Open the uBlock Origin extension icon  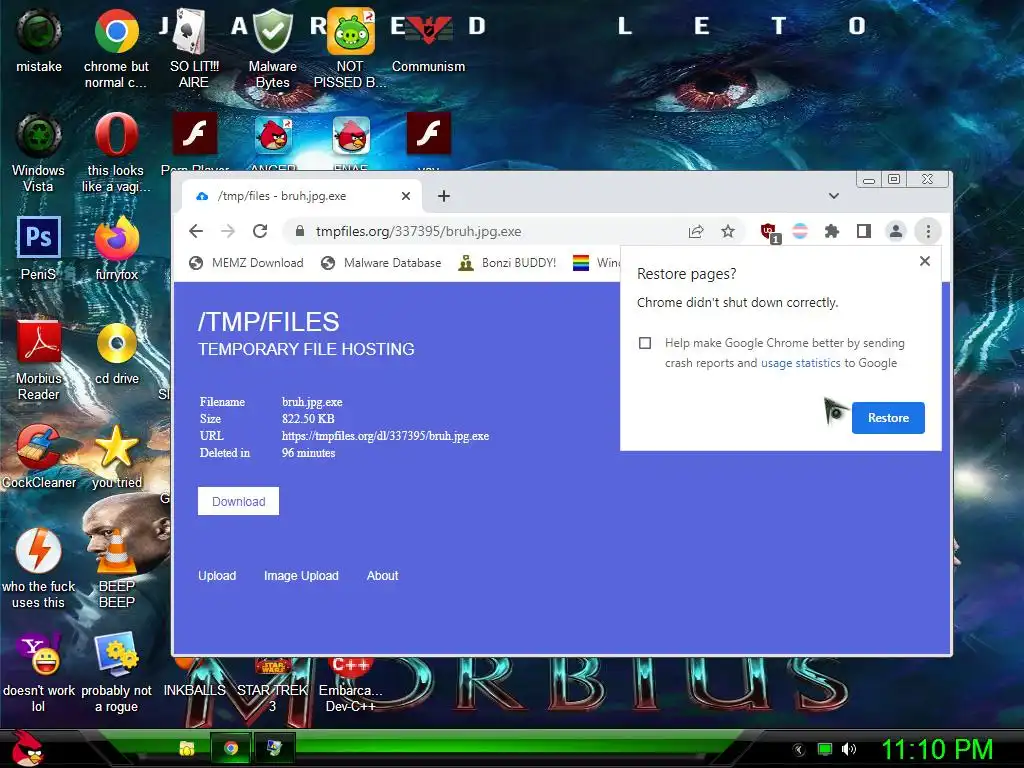(x=769, y=232)
